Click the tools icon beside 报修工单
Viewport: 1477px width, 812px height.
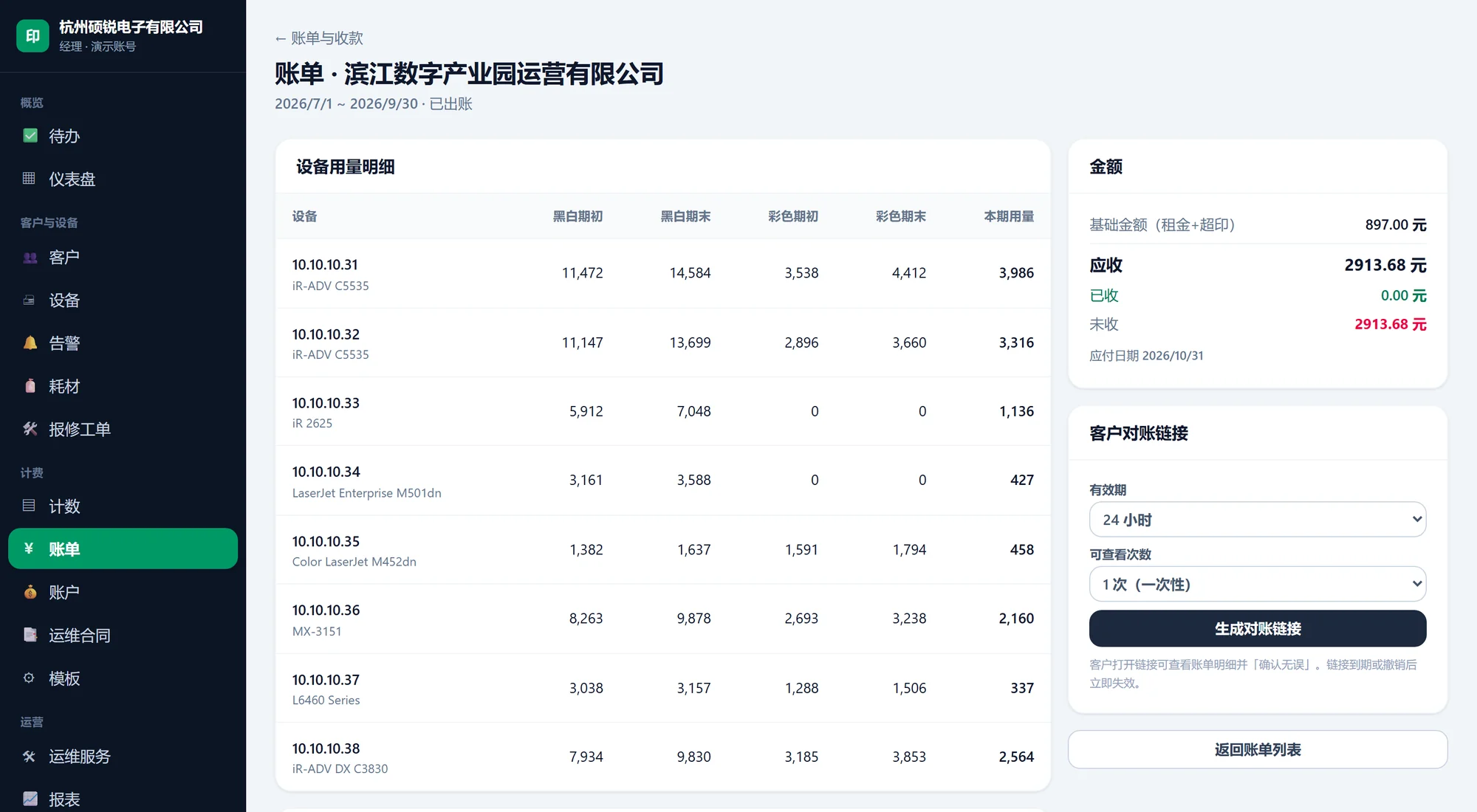(30, 429)
